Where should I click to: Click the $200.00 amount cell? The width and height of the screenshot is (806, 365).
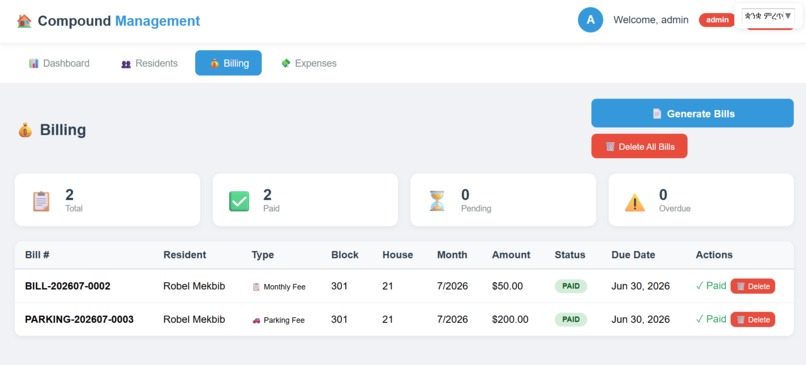pyautogui.click(x=510, y=319)
